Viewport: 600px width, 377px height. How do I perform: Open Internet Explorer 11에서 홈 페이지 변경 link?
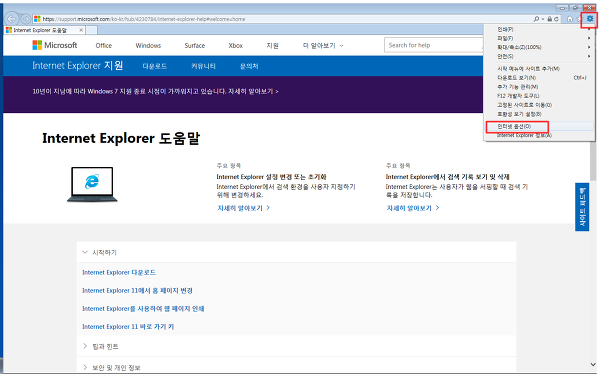[x=137, y=291]
